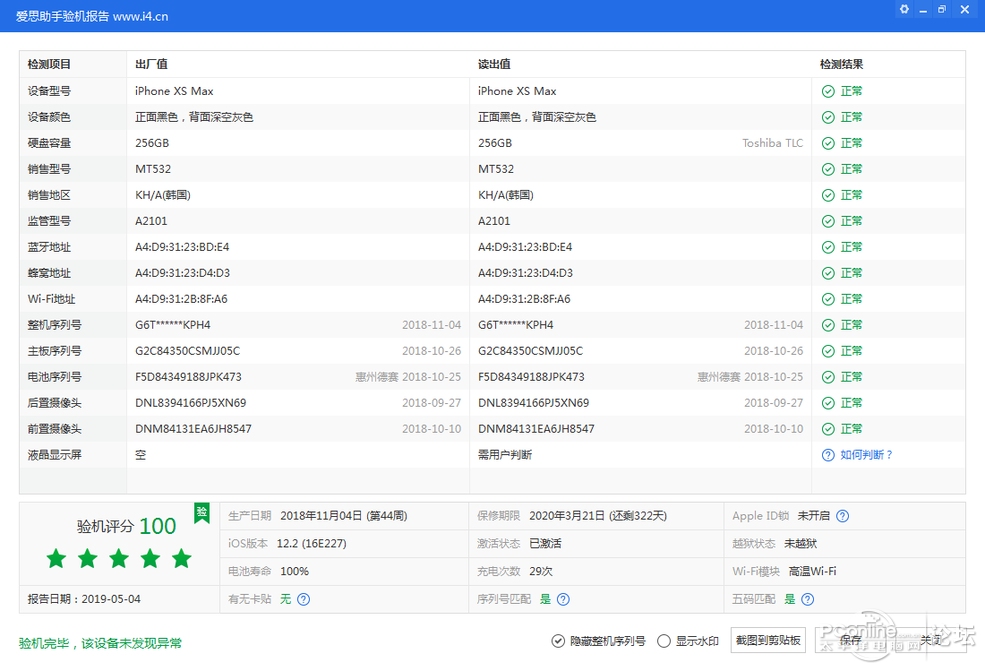This screenshot has height=671, width=985.
Task: Open settings gear in title bar
Action: coord(904,9)
